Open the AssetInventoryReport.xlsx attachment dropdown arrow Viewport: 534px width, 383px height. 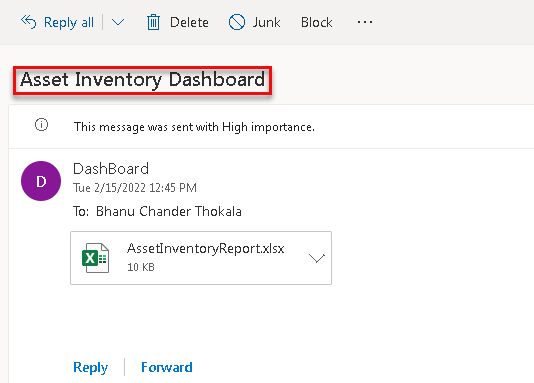[x=317, y=258]
